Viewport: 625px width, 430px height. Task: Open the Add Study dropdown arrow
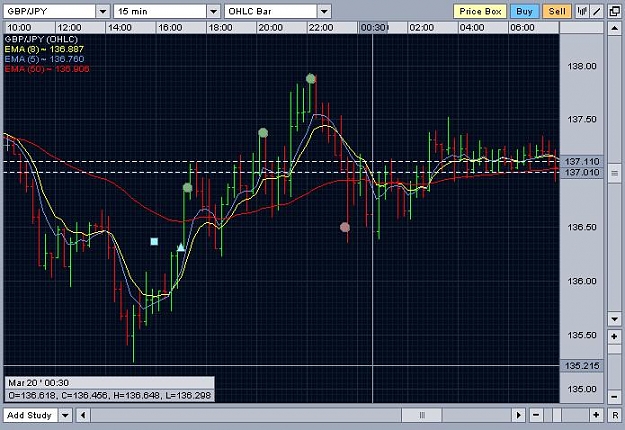tap(65, 415)
